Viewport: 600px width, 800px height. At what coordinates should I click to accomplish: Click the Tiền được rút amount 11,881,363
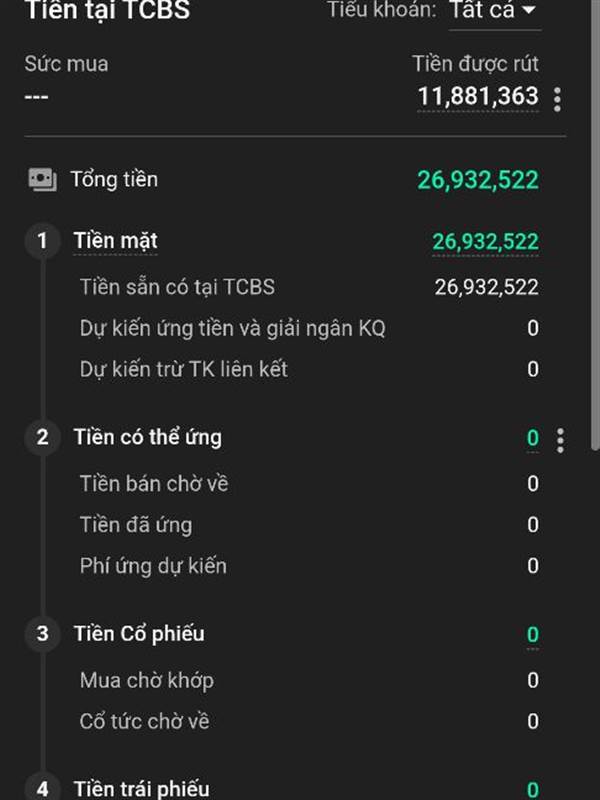[x=478, y=96]
